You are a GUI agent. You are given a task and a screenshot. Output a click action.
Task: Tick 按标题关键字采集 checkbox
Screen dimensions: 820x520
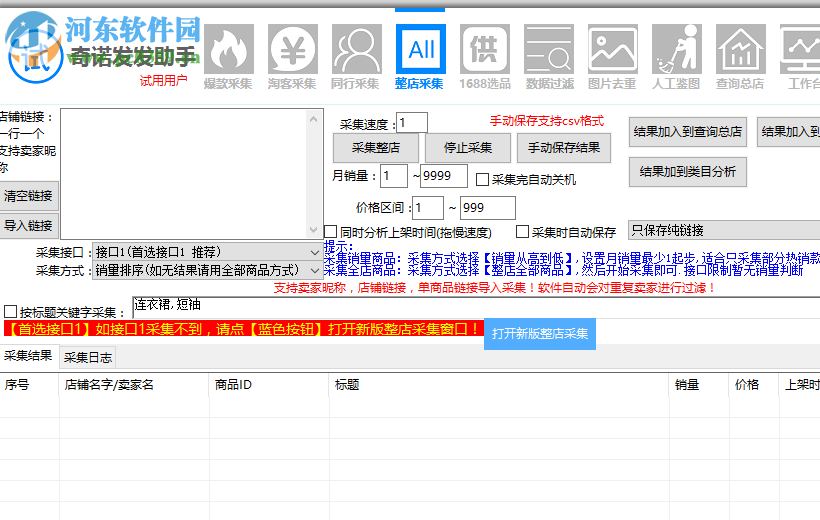(x=10, y=312)
